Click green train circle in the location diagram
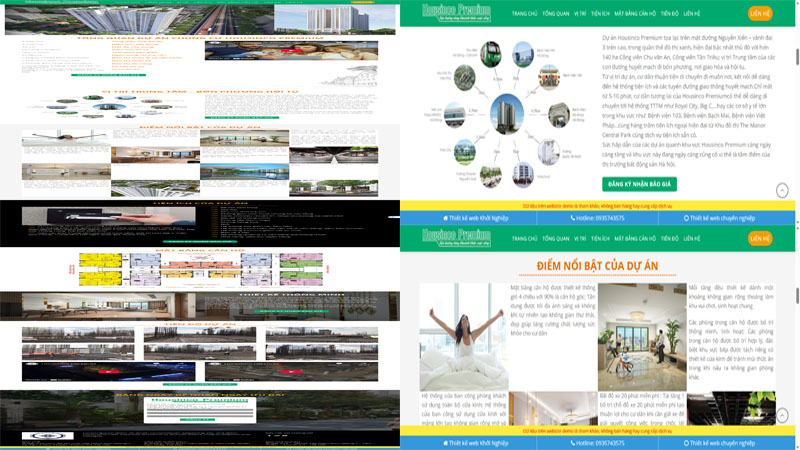 click(491, 54)
